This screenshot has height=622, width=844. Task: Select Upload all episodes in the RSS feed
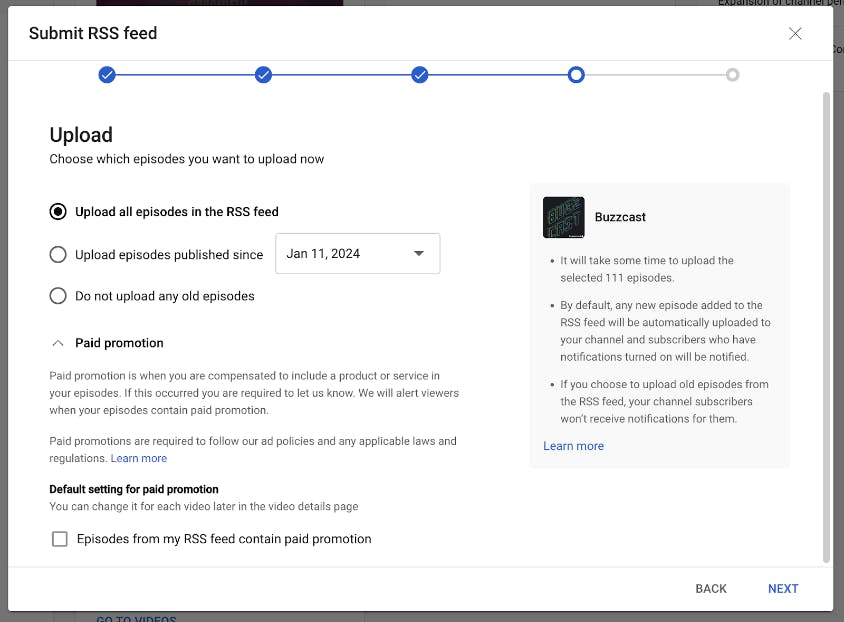click(58, 211)
